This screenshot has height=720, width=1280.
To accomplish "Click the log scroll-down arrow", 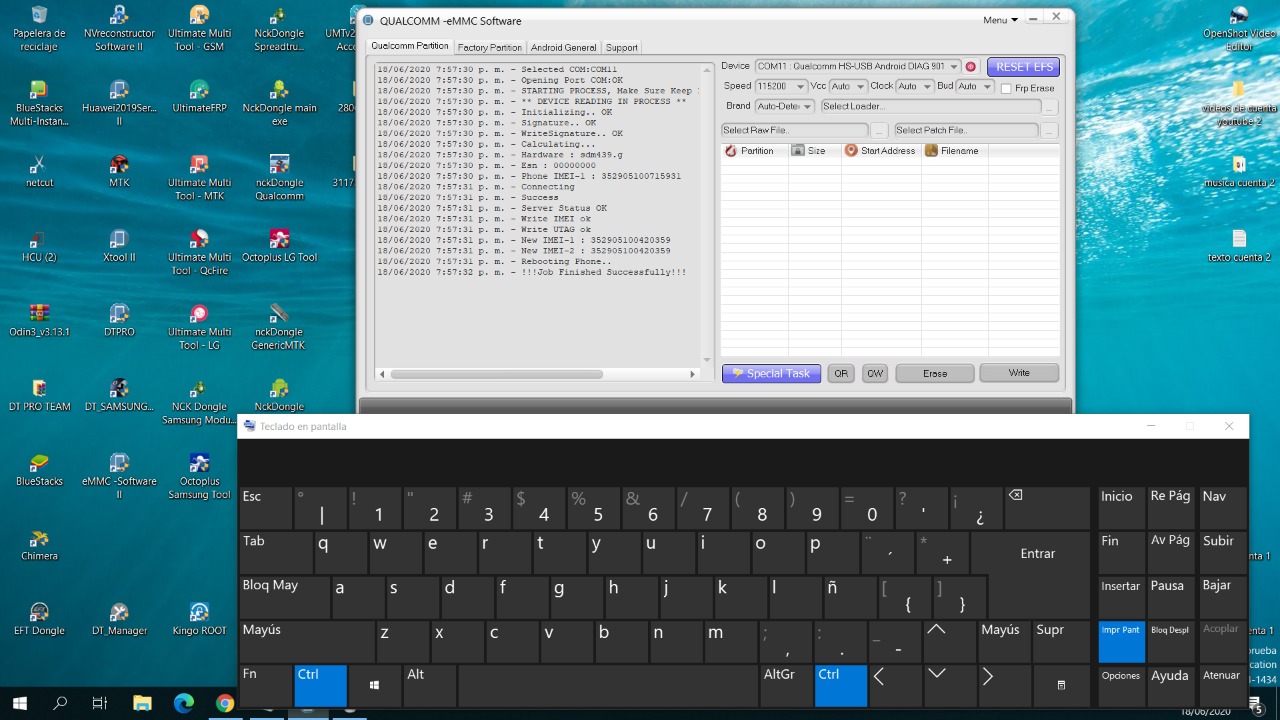I will point(708,359).
